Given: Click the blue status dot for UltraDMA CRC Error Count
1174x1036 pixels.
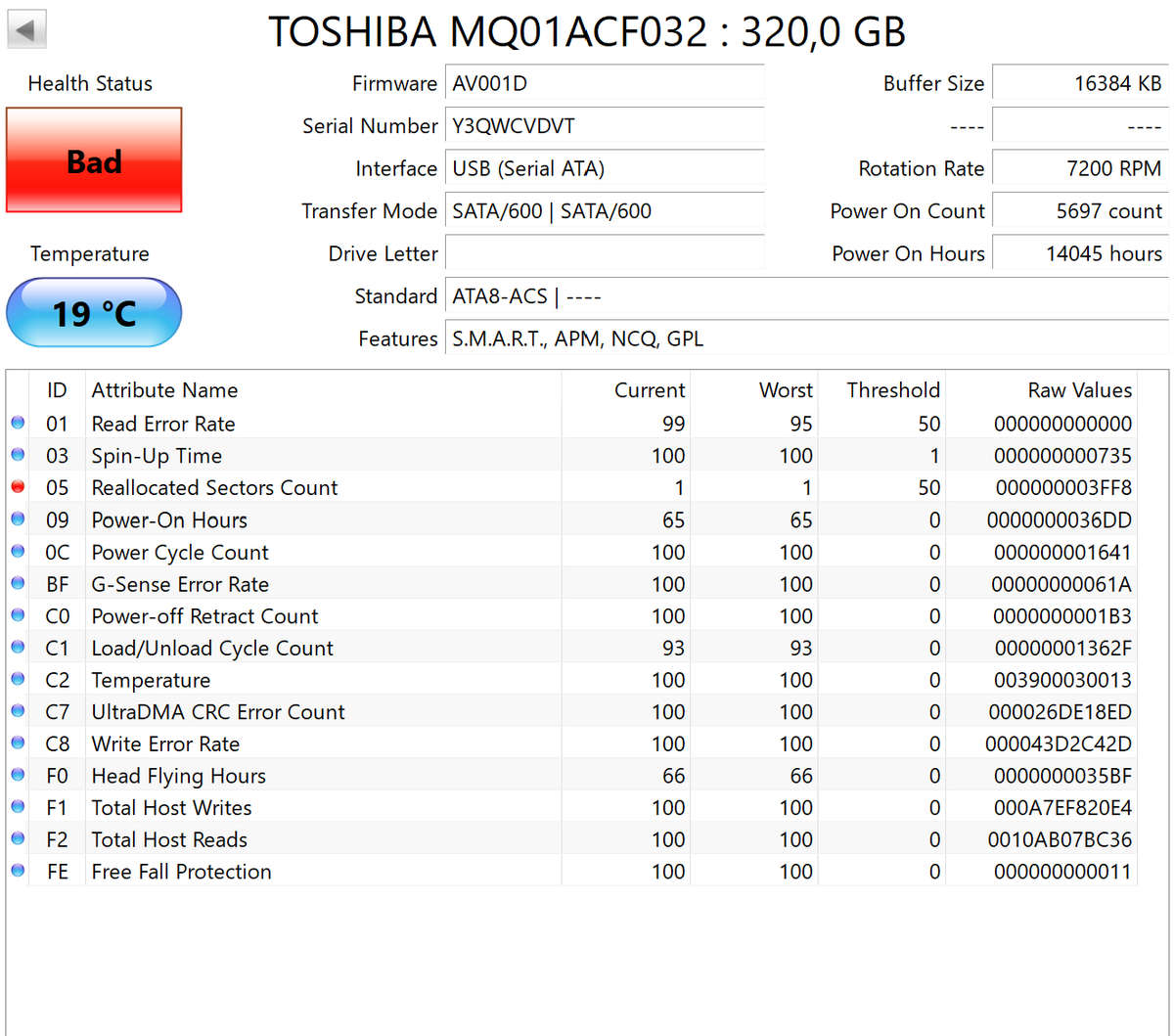Looking at the screenshot, I should coord(18,710).
